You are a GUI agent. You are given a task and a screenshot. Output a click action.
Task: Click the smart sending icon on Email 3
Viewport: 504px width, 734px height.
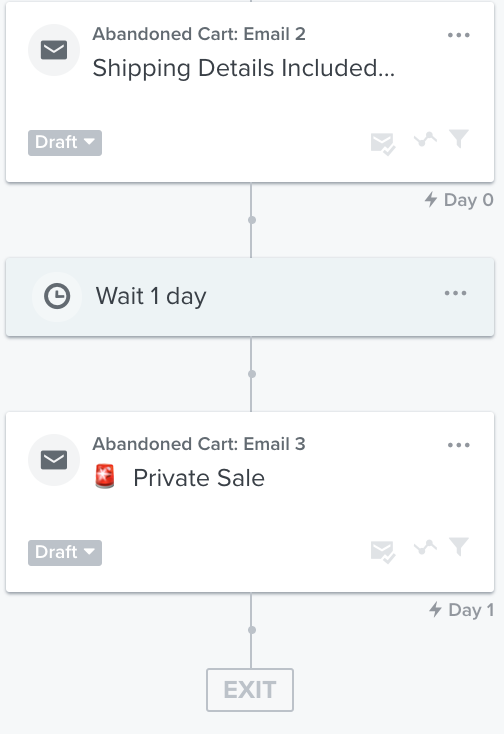coord(383,551)
